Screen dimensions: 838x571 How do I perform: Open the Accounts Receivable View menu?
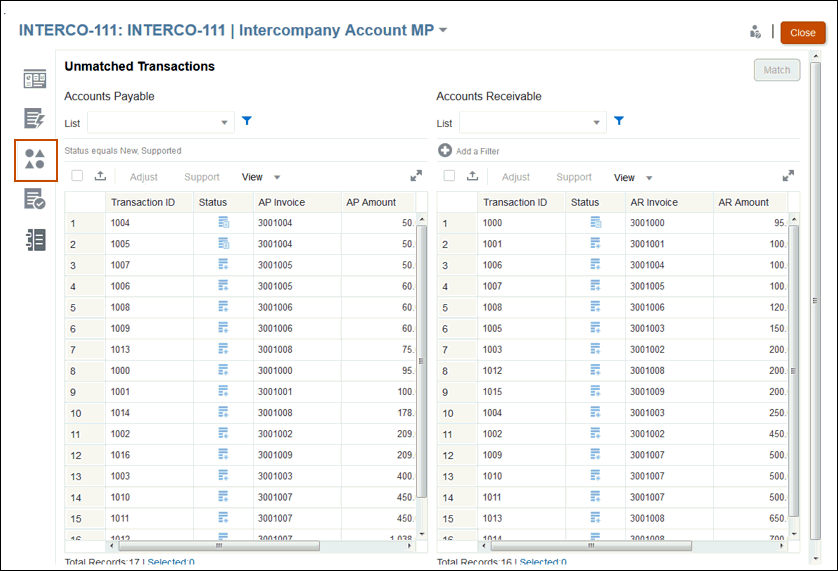pos(633,177)
